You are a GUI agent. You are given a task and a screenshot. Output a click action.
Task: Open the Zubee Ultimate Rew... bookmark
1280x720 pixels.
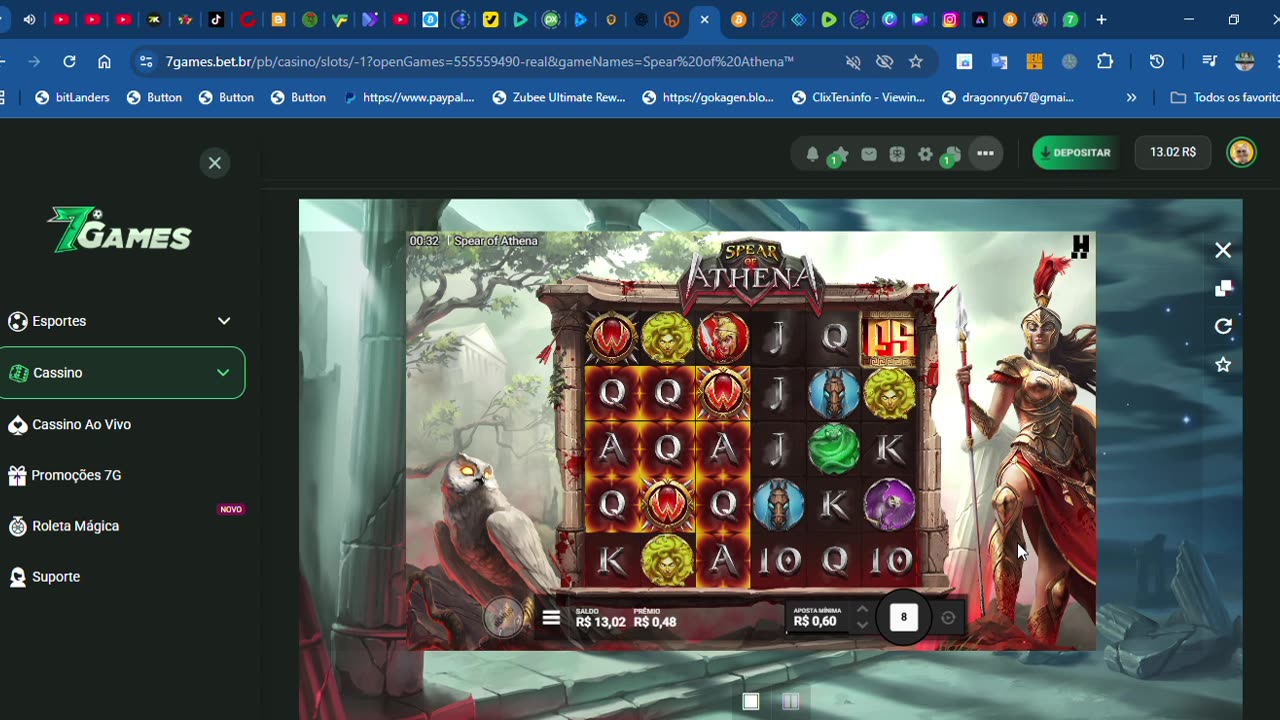click(x=558, y=97)
